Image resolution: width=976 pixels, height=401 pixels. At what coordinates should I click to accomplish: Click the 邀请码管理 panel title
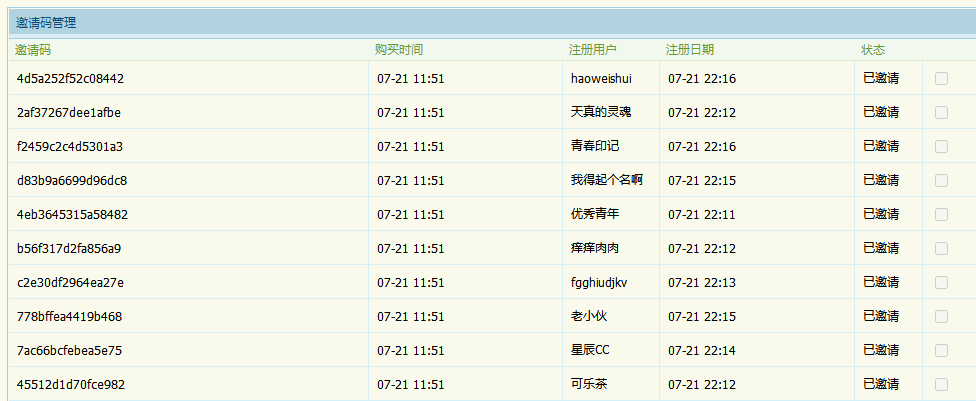click(x=46, y=22)
